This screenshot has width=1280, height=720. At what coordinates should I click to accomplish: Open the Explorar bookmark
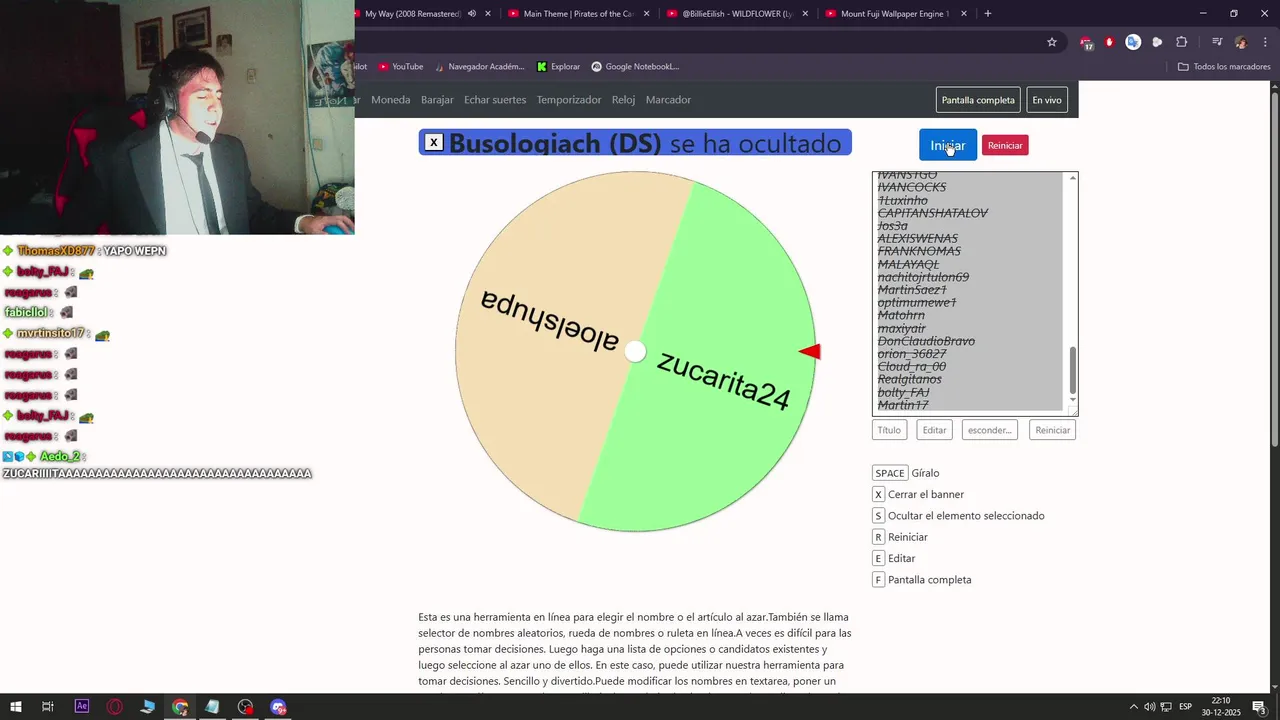[x=558, y=67]
